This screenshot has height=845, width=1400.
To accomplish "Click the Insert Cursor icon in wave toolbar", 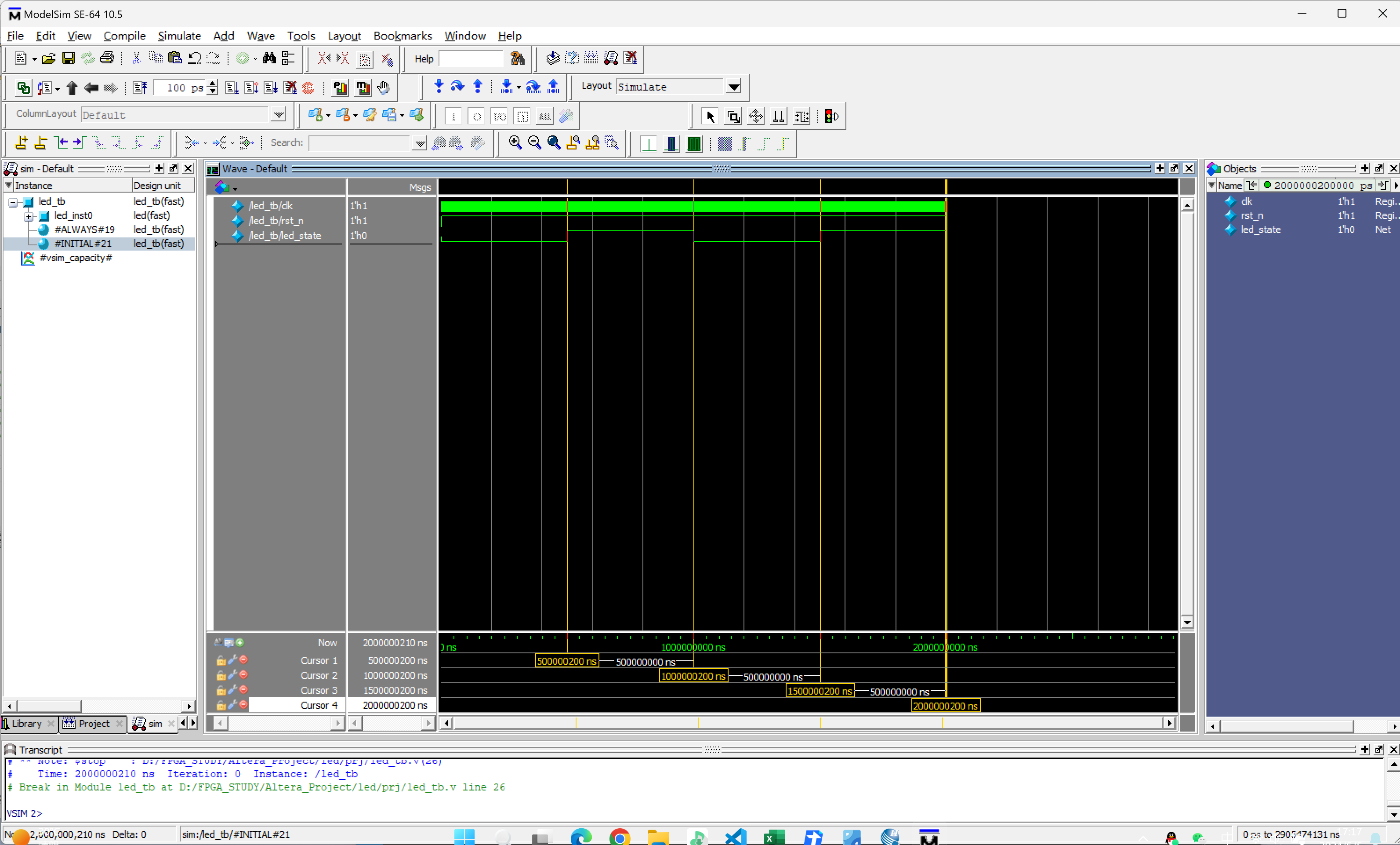I will [x=22, y=143].
